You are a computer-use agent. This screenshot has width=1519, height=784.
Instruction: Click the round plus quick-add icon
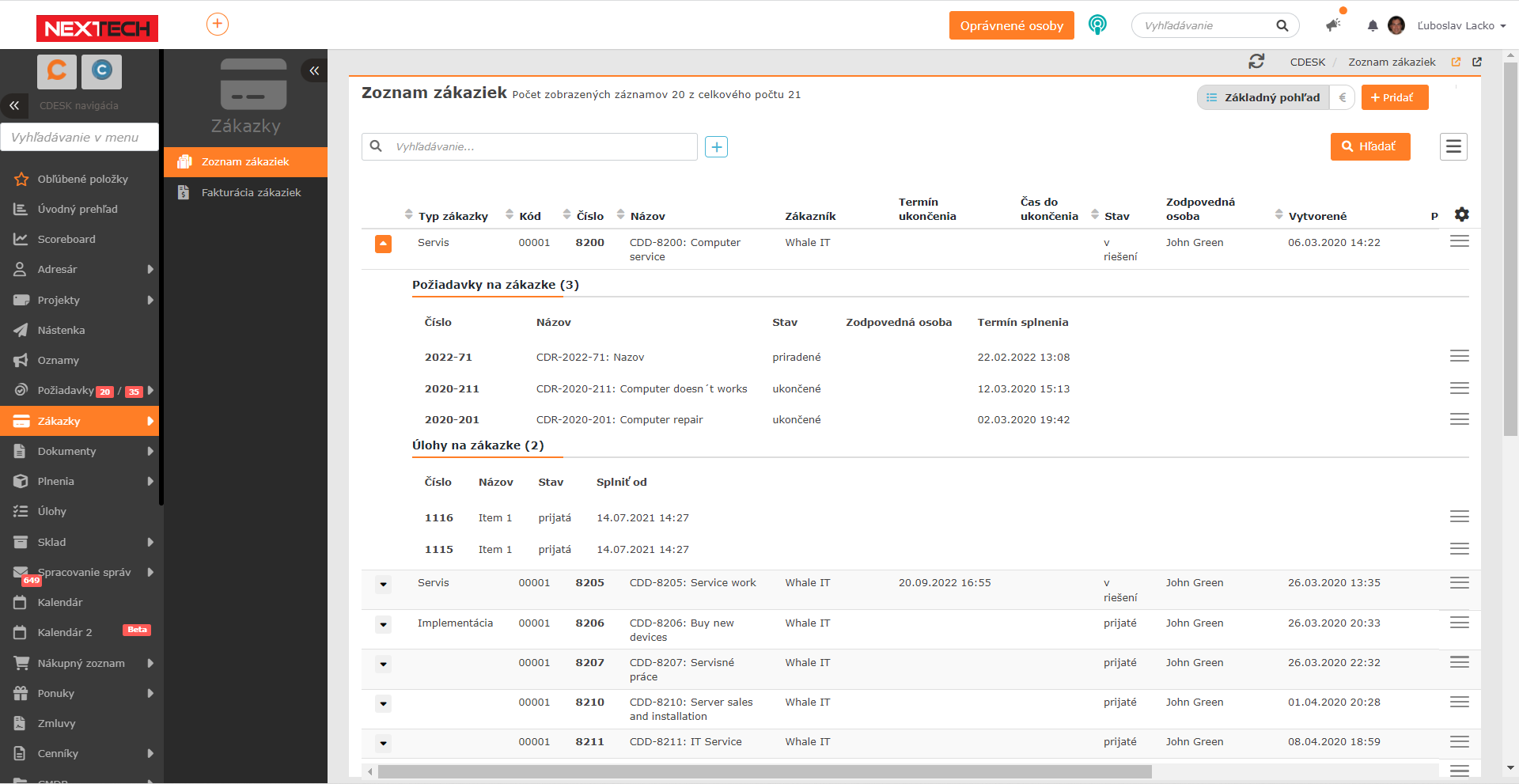click(x=218, y=25)
